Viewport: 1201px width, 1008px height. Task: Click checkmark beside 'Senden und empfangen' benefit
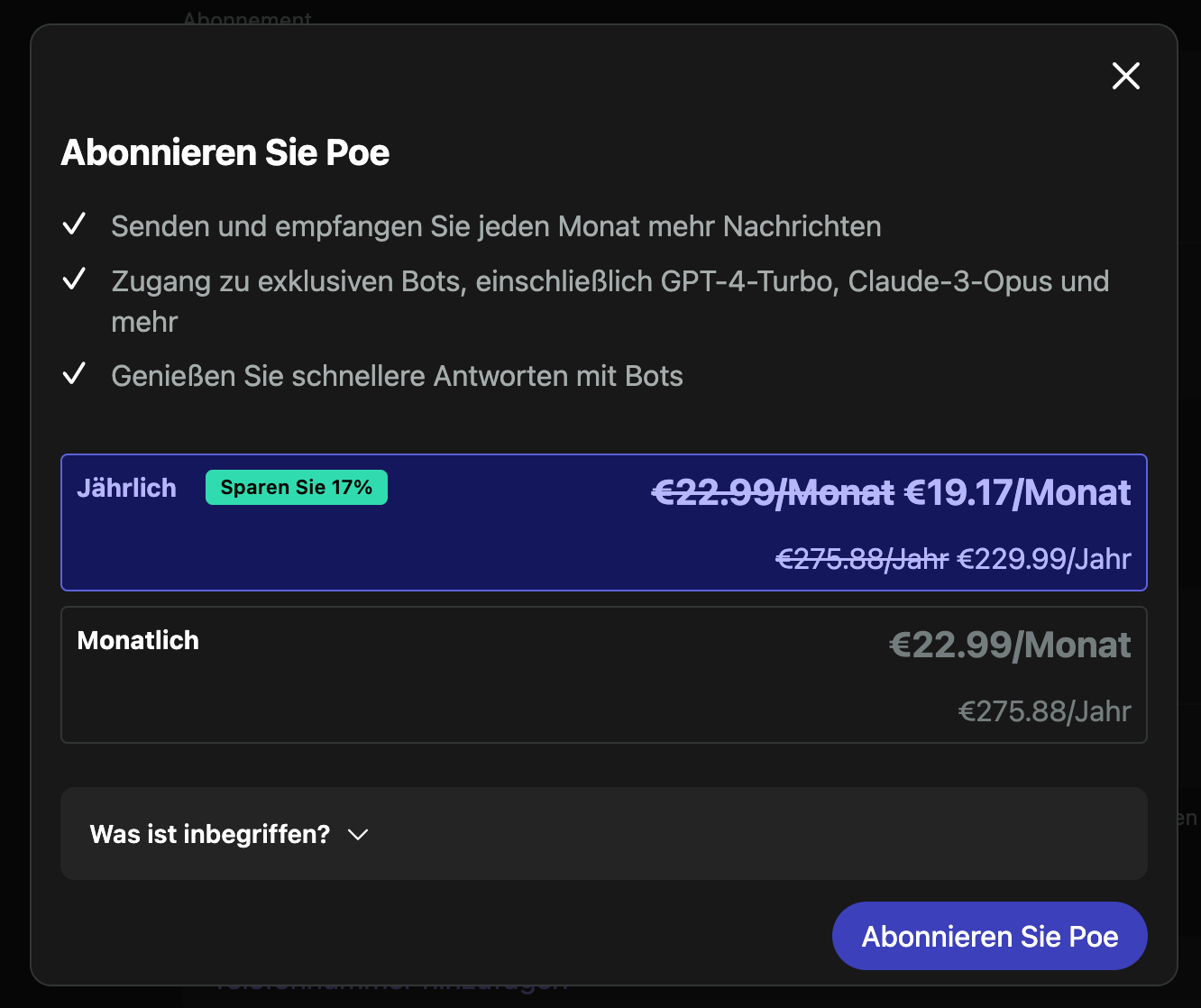pyautogui.click(x=74, y=225)
